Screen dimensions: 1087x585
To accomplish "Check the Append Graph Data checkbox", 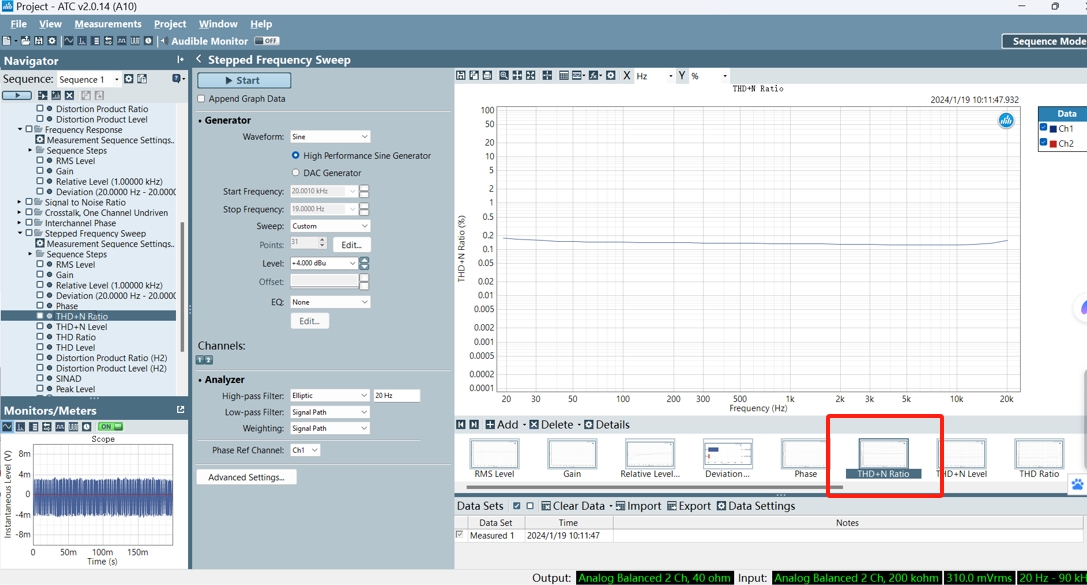I will 202,99.
